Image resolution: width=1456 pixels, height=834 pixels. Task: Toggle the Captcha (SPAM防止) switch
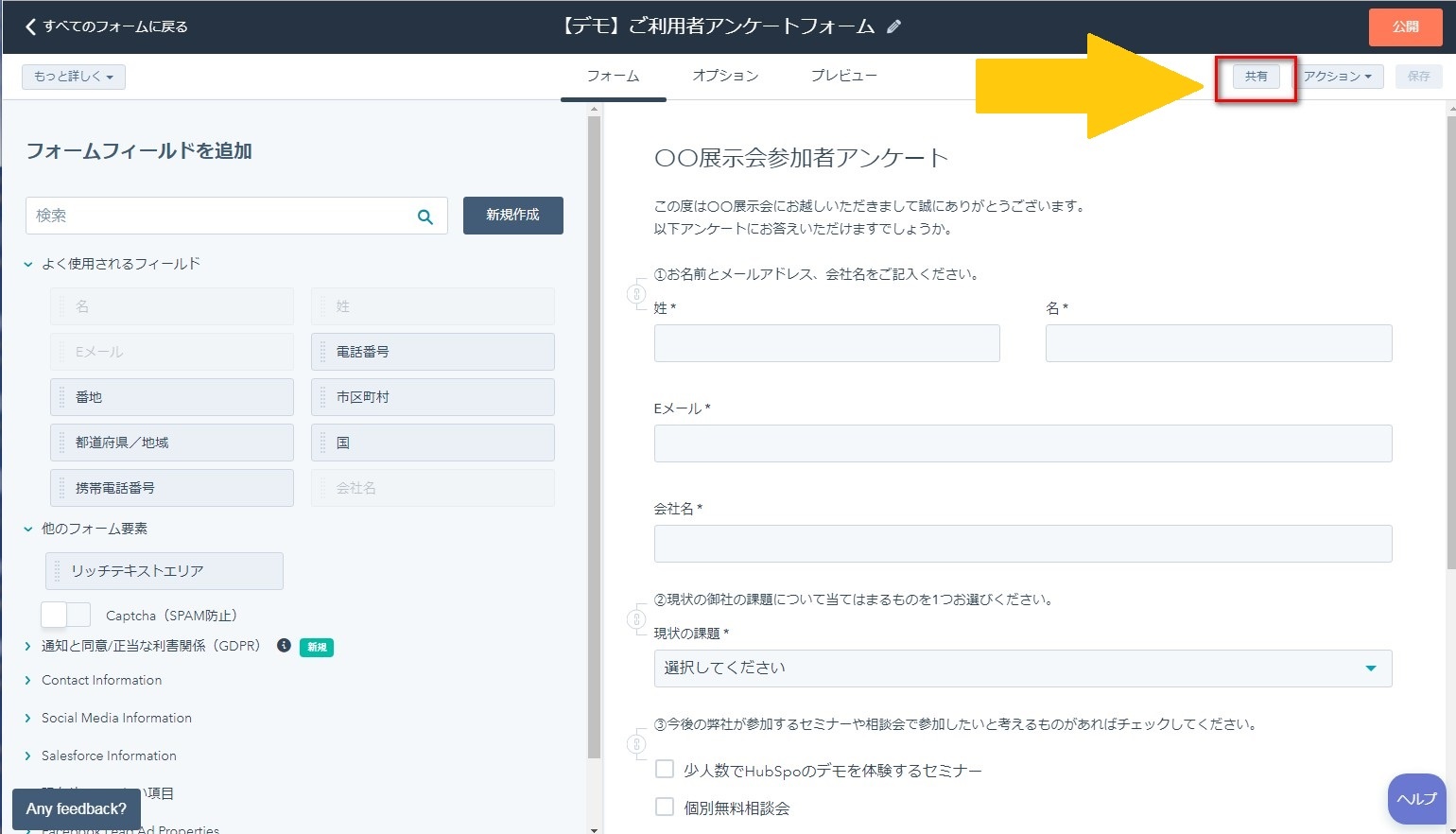pos(65,615)
